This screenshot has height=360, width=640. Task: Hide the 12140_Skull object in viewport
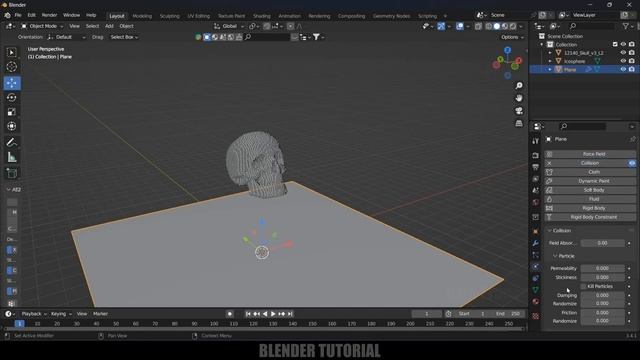click(623, 53)
